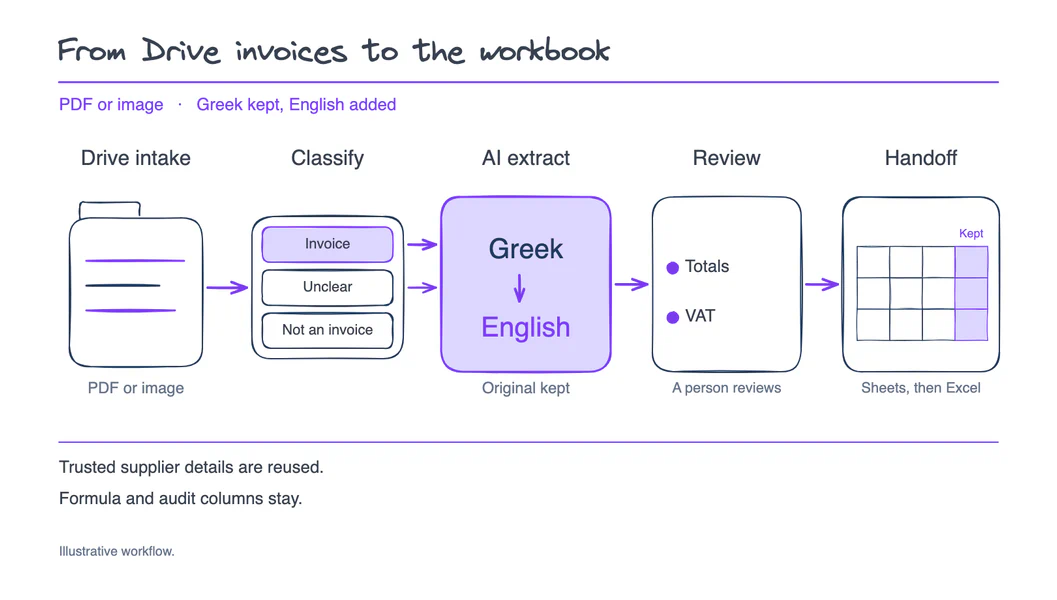Viewport: 1057px width, 600px height.
Task: Click the Drive intake document icon
Action: pos(135,284)
